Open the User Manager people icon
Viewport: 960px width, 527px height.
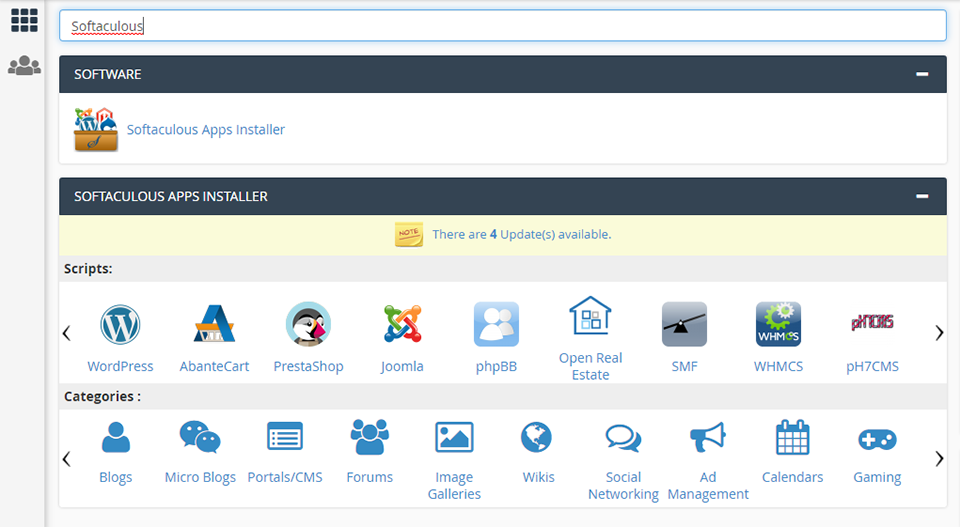coord(24,65)
